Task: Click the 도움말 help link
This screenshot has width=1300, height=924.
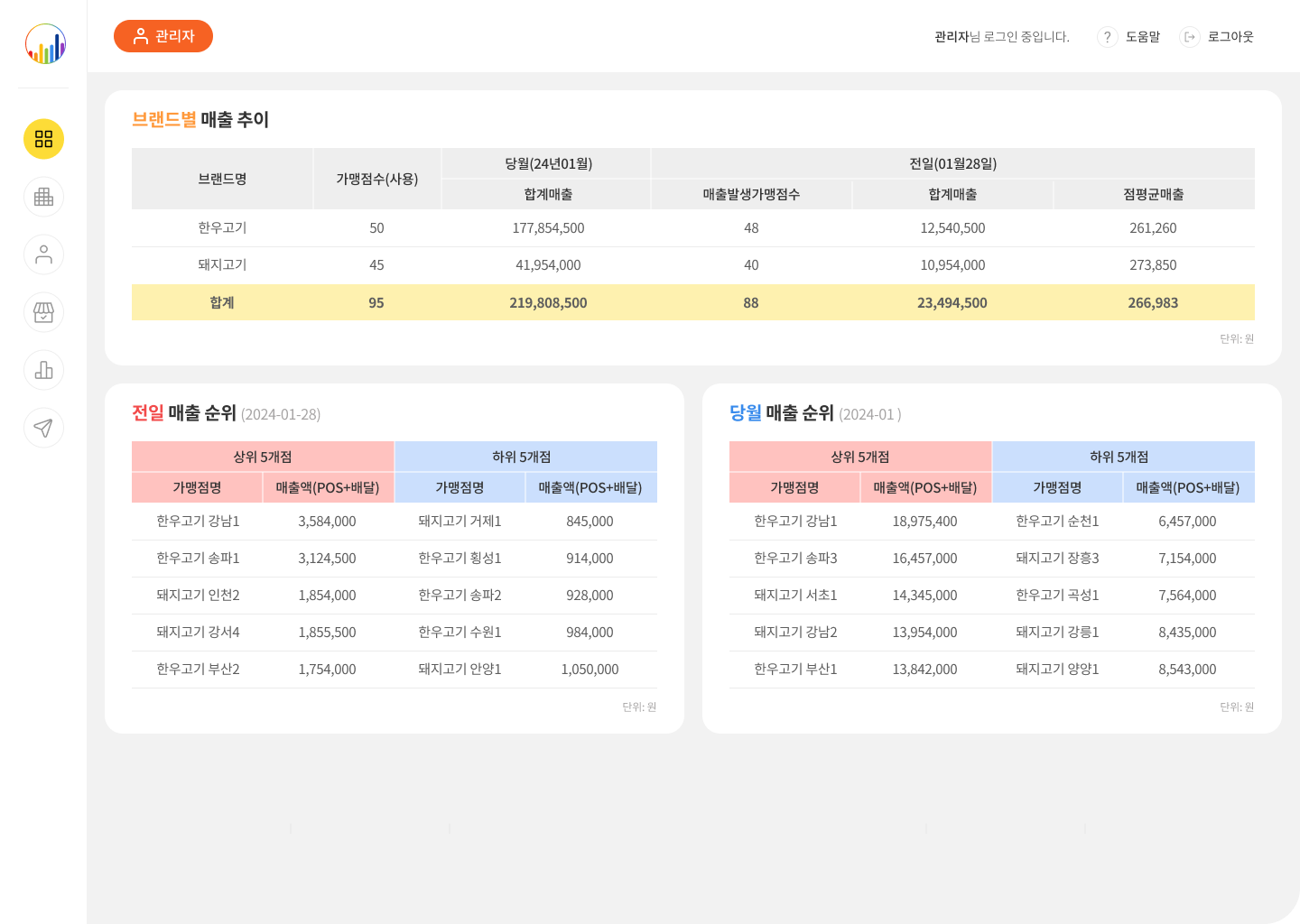Action: click(x=1143, y=37)
